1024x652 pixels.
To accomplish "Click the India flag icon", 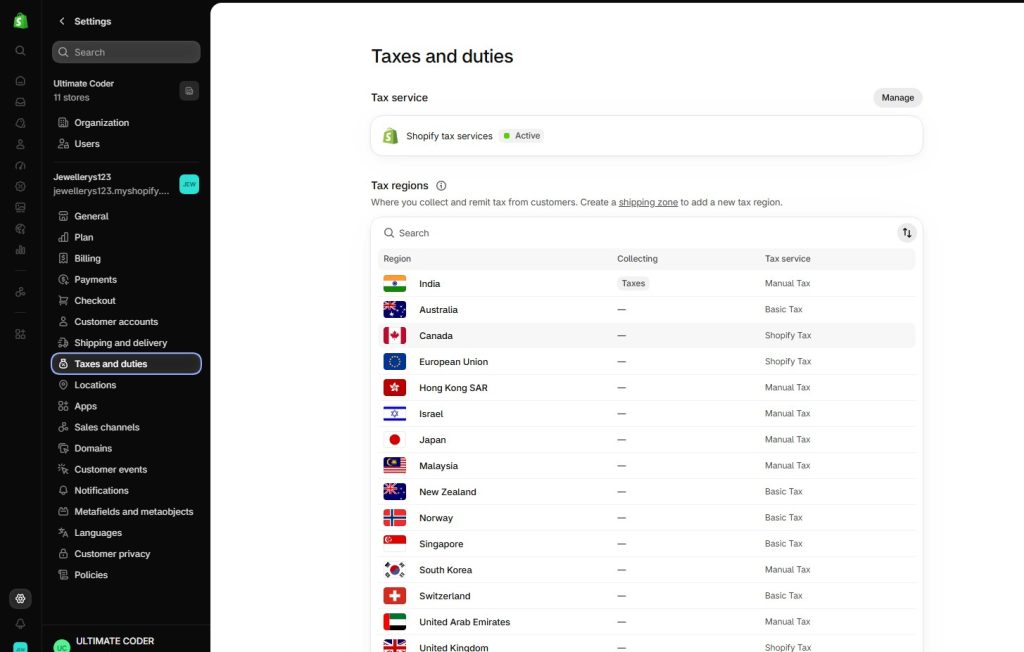I will pos(394,284).
